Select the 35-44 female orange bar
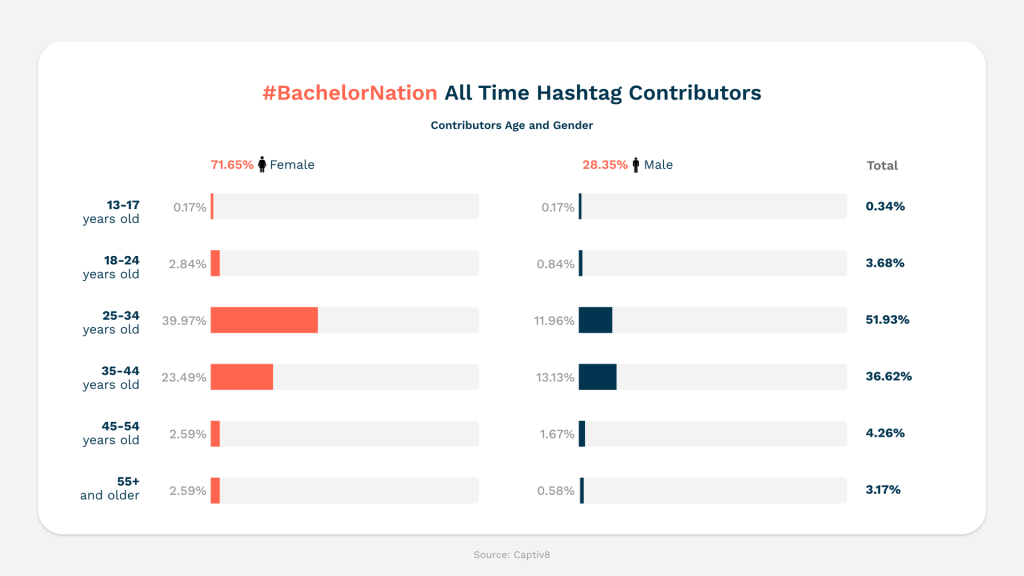Image resolution: width=1024 pixels, height=576 pixels. [242, 377]
